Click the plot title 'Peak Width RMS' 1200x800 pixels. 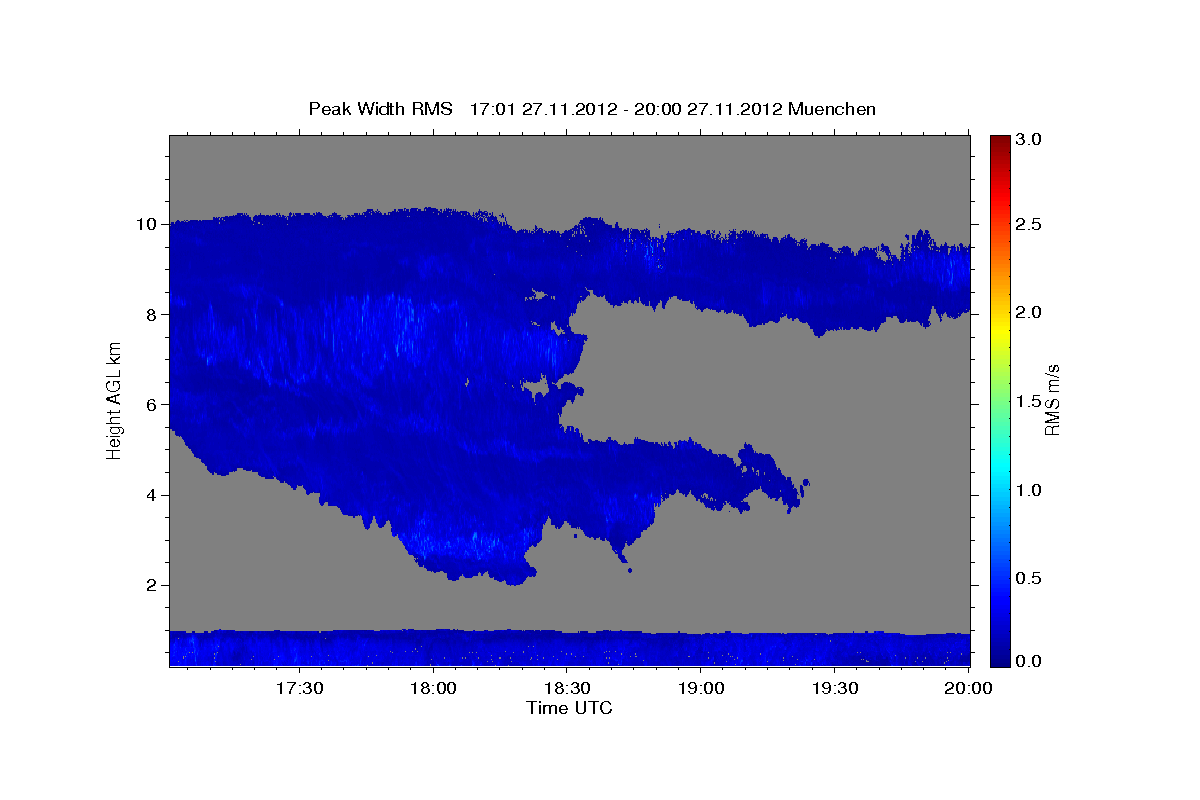coord(381,109)
